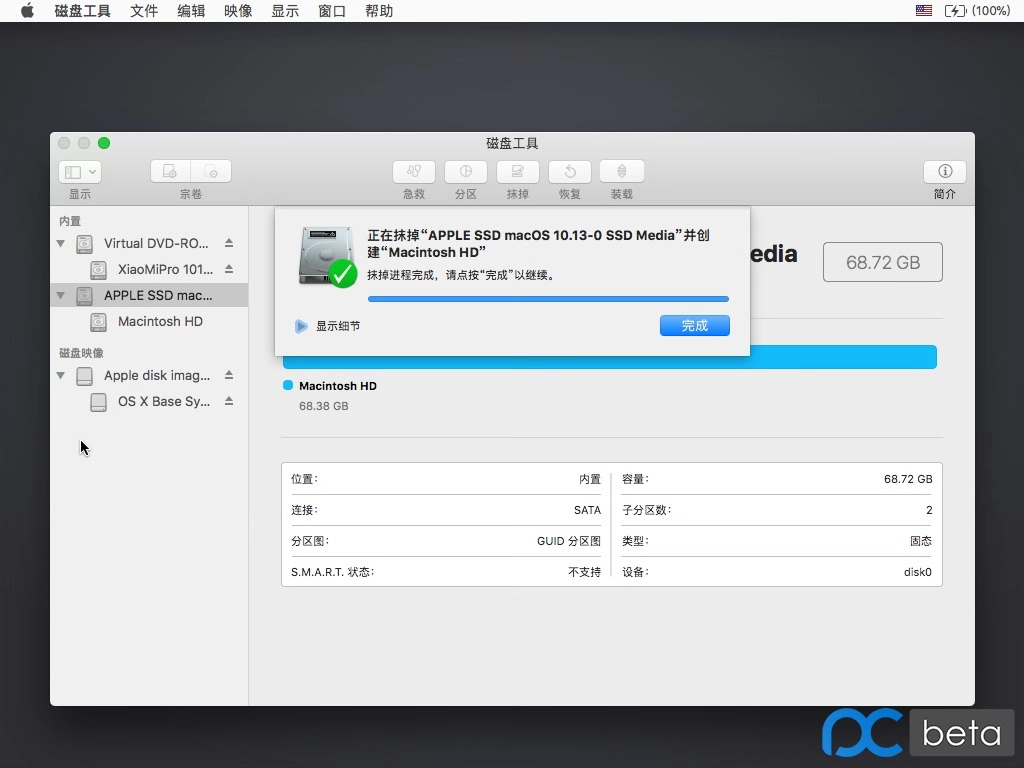Click the 抹掉进程完成 status message
Viewport: 1024px width, 768px height.
[460, 276]
